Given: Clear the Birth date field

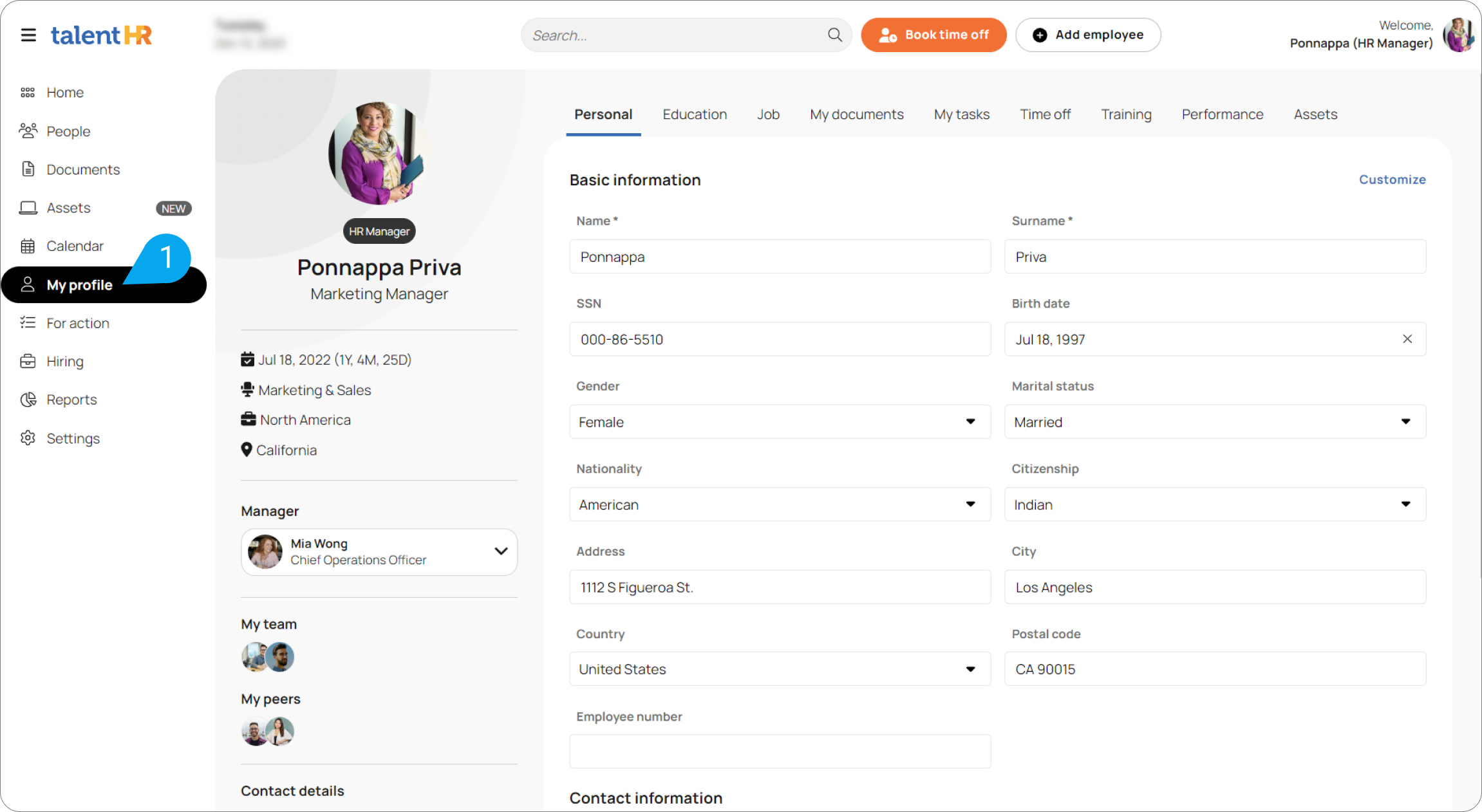Looking at the screenshot, I should [1407, 339].
